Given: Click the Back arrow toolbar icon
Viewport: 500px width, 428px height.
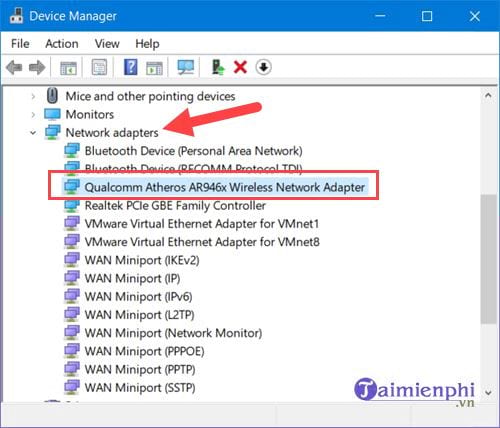Looking at the screenshot, I should coord(14,67).
